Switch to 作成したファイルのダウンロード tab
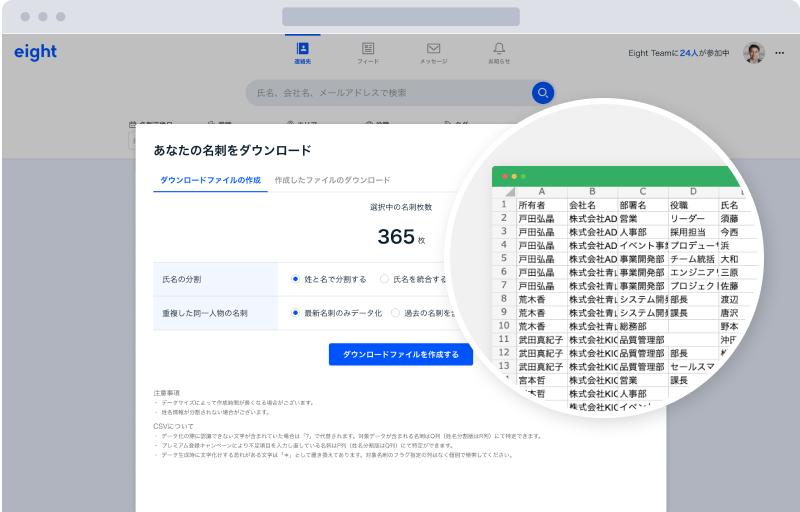 (x=332, y=180)
